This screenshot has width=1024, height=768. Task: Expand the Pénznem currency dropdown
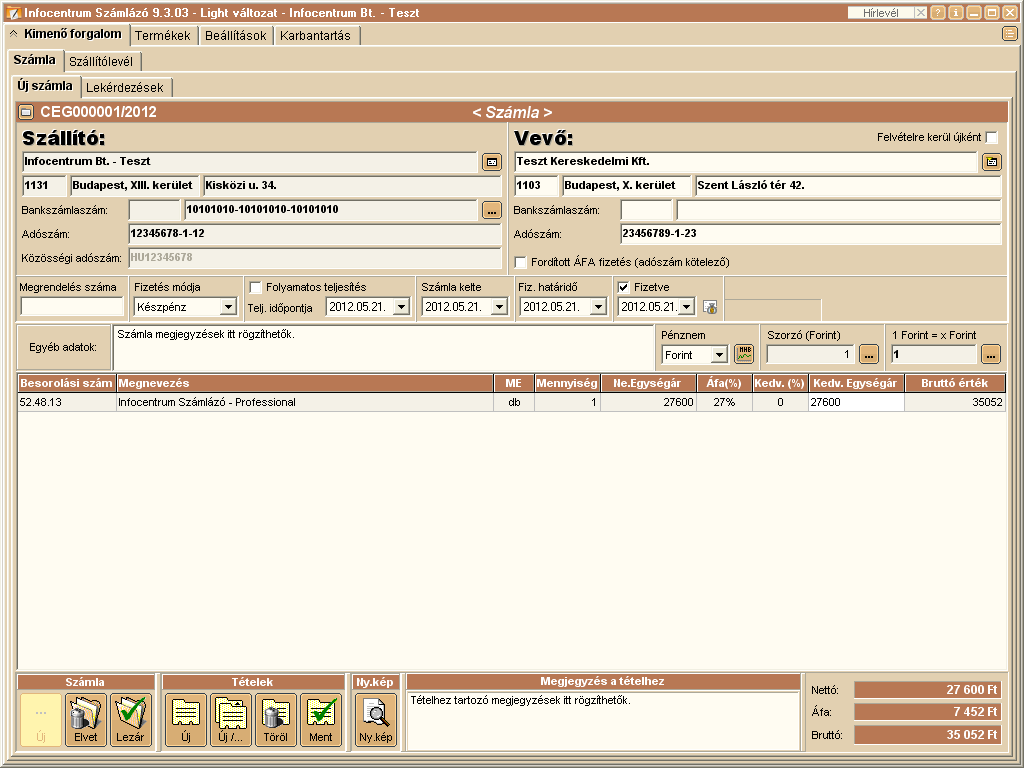pyautogui.click(x=719, y=355)
